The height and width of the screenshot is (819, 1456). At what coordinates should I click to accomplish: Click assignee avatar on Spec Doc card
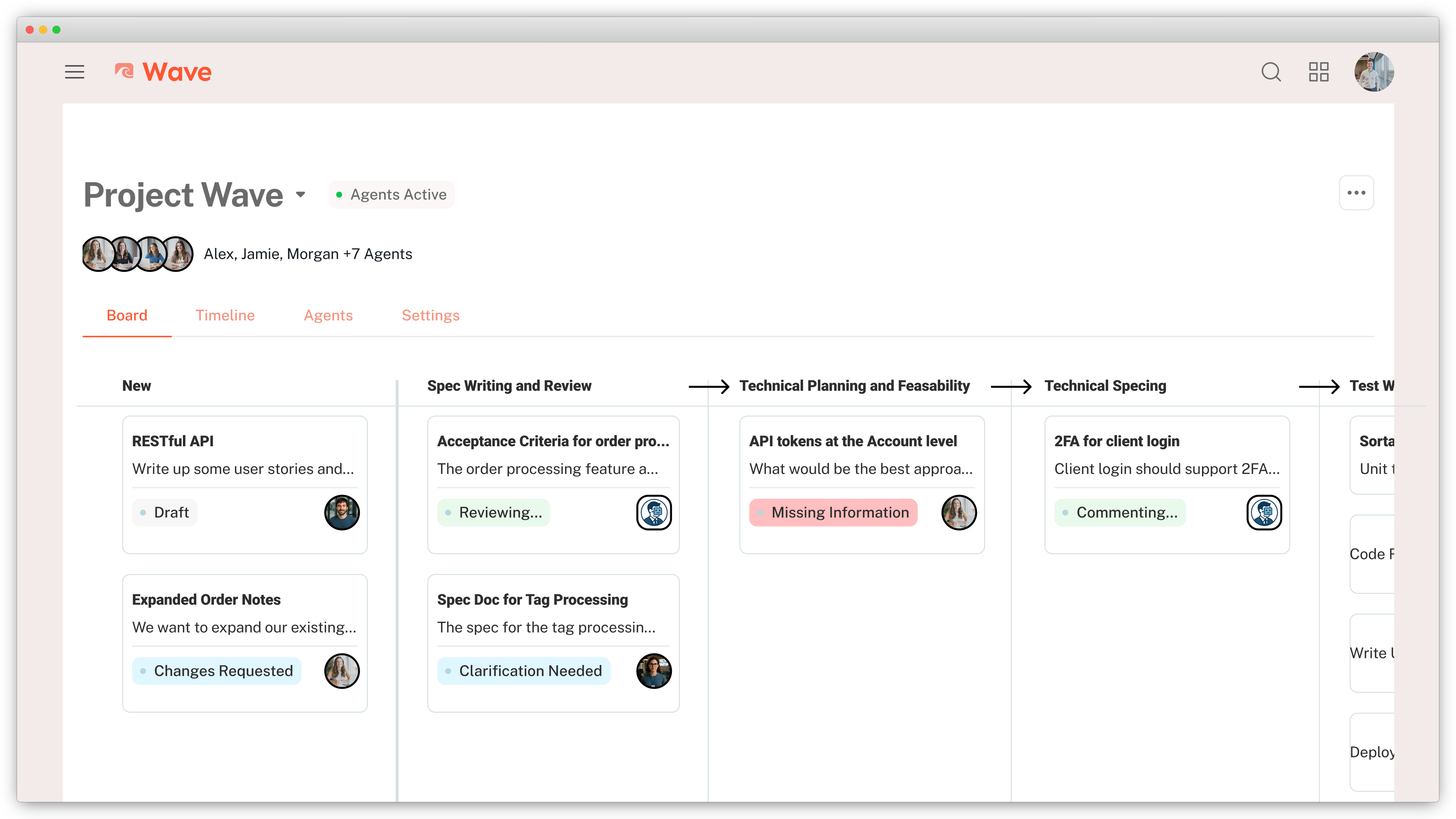pos(653,670)
